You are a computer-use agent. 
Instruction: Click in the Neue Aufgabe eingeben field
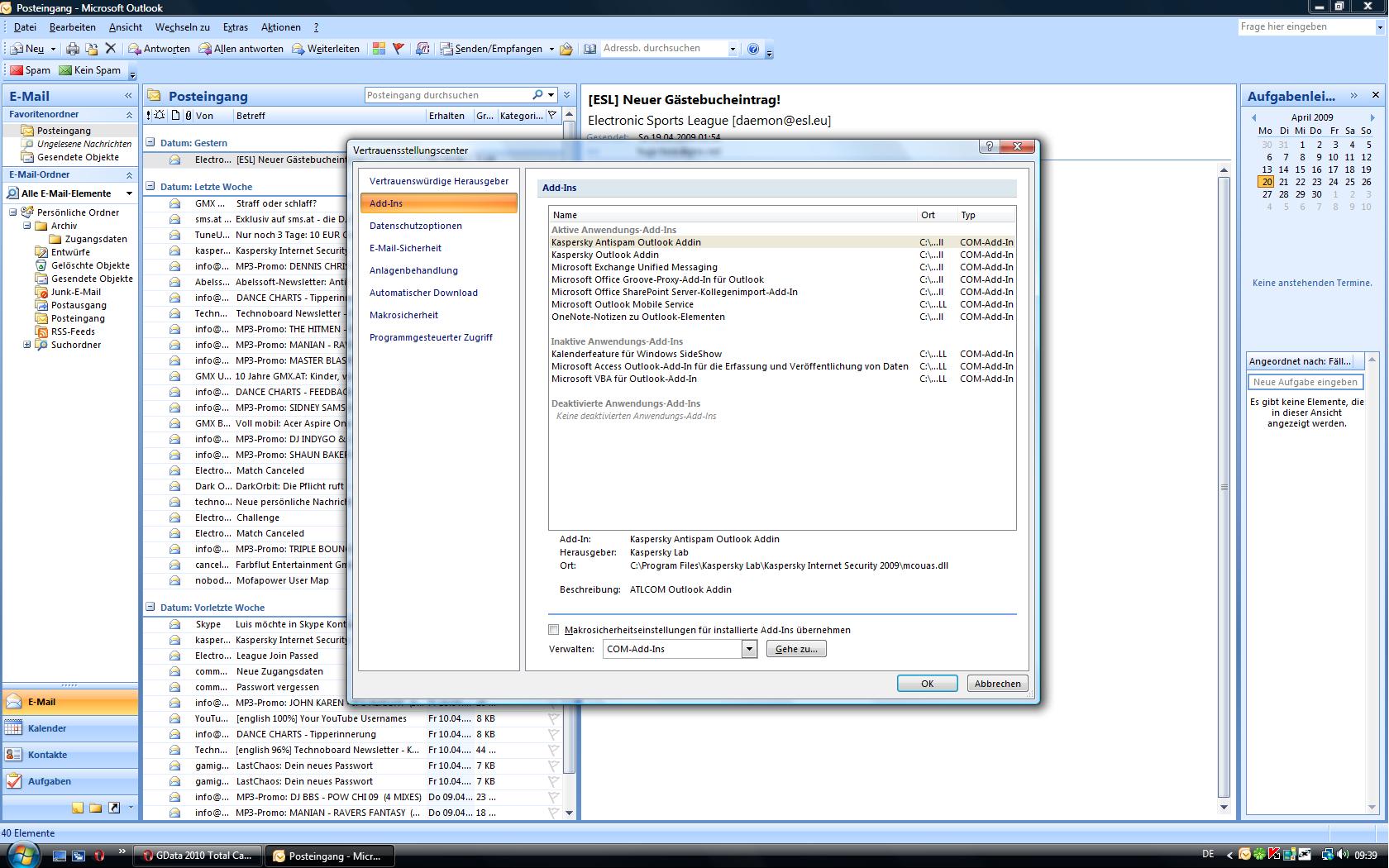(1305, 382)
